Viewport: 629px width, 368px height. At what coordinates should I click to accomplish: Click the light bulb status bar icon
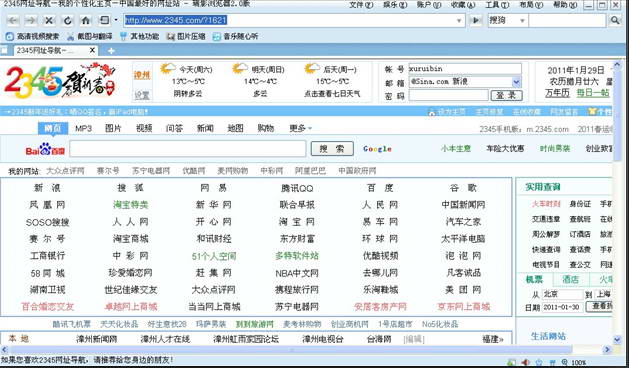click(x=539, y=362)
